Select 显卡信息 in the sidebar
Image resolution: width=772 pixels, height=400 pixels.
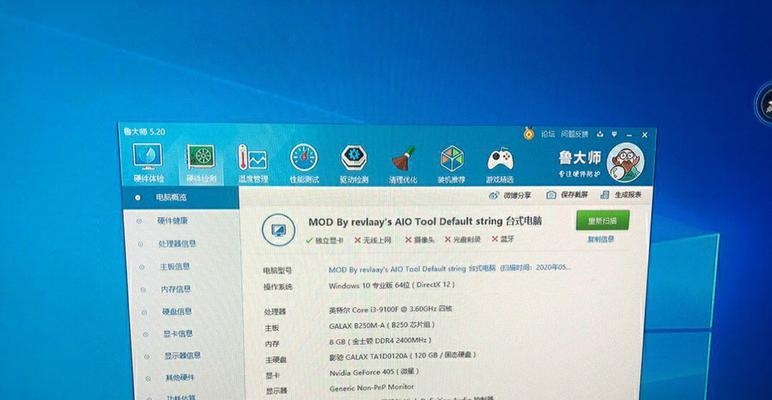178,333
